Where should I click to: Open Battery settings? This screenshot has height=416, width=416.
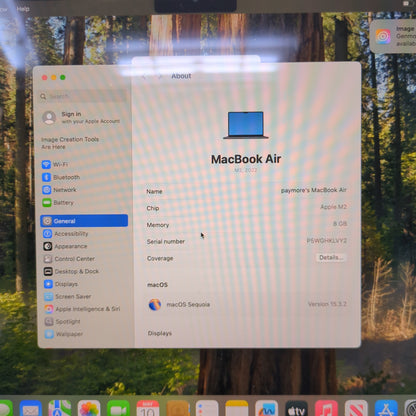point(58,202)
